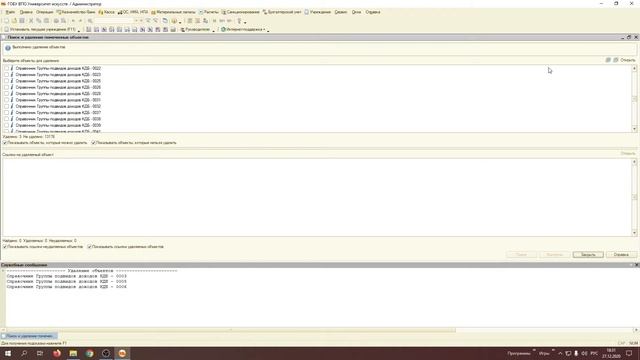Click the taskbar clock
The image size is (640, 360).
[611, 353]
